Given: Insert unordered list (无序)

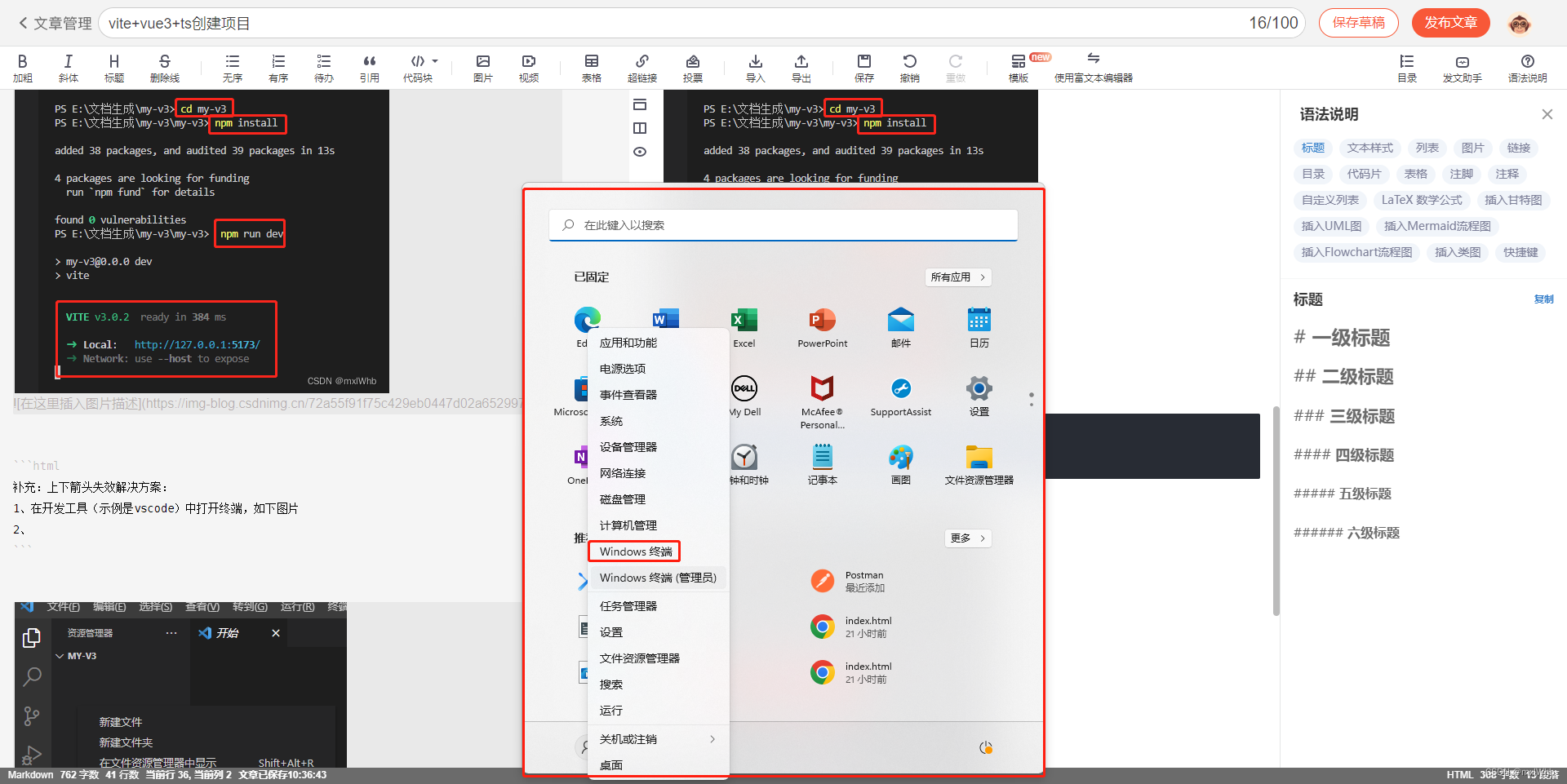Looking at the screenshot, I should pyautogui.click(x=233, y=69).
